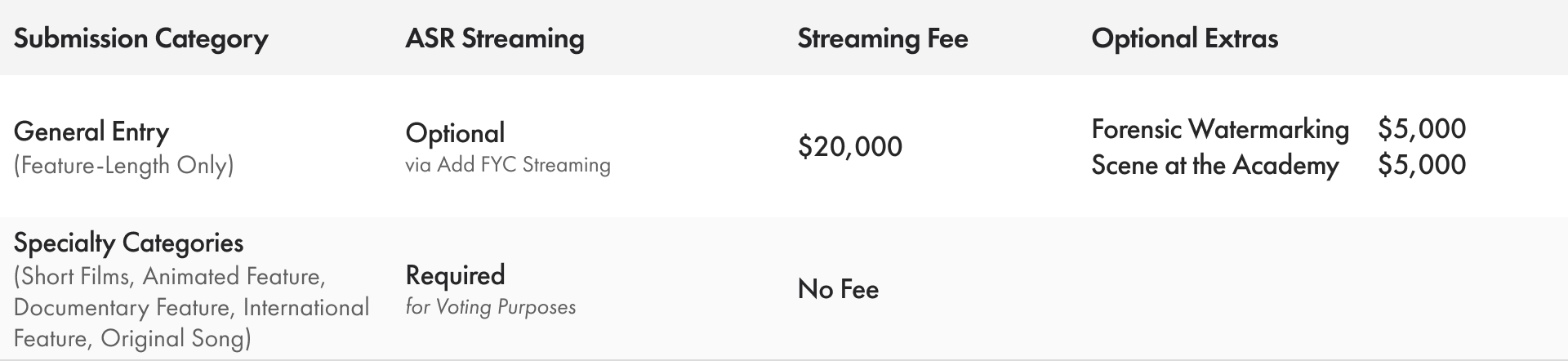1568x361 pixels.
Task: Select the Specialty Categories row title
Action: click(x=128, y=243)
